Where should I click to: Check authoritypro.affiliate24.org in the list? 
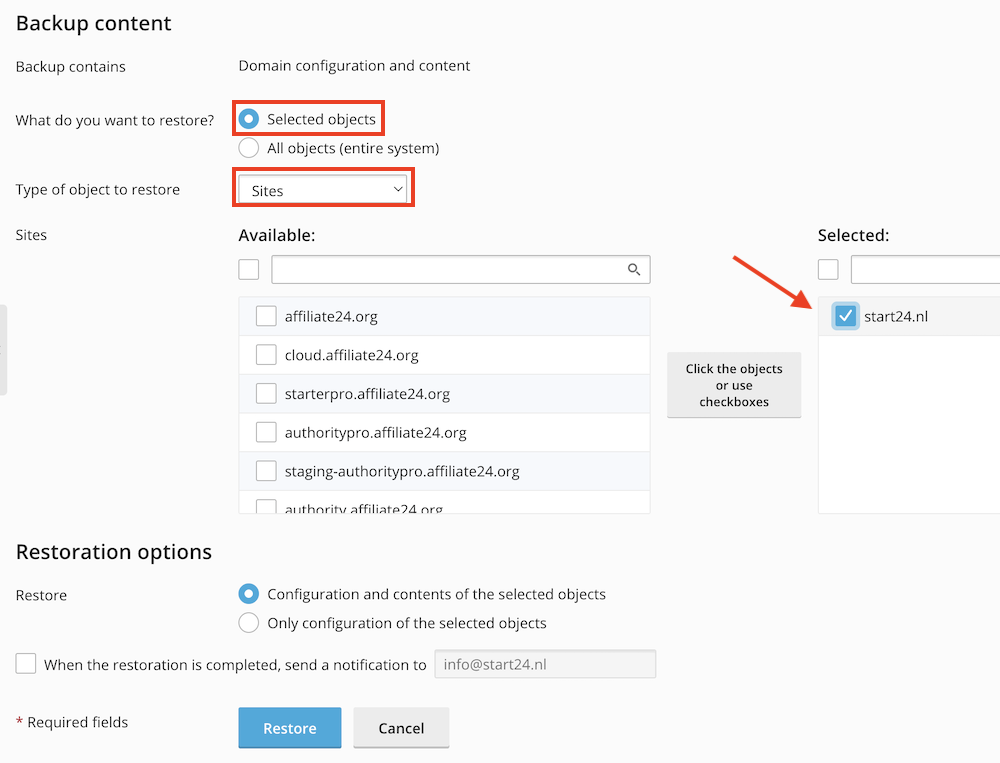(x=266, y=433)
